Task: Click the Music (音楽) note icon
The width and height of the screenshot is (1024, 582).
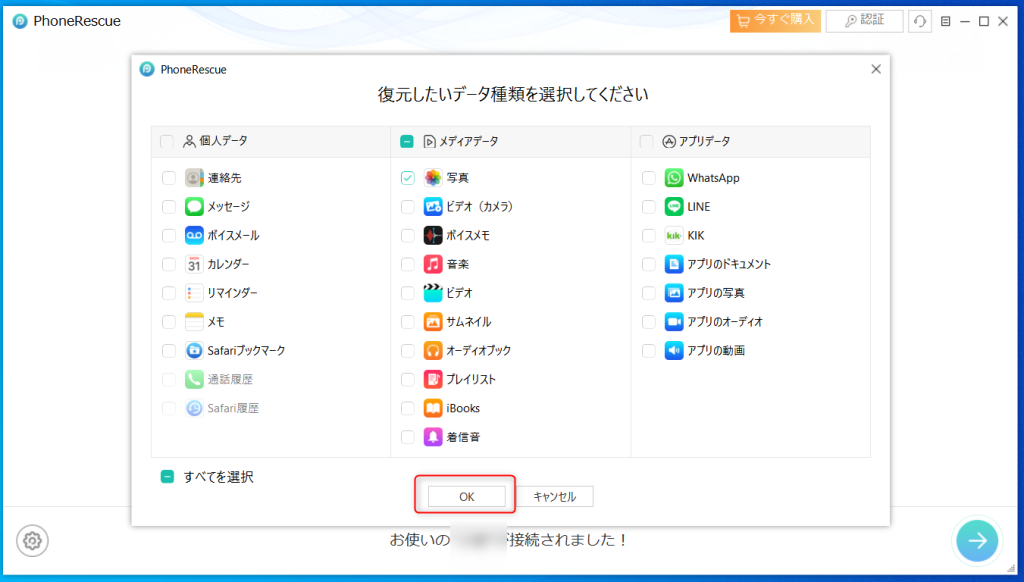Action: (x=433, y=264)
